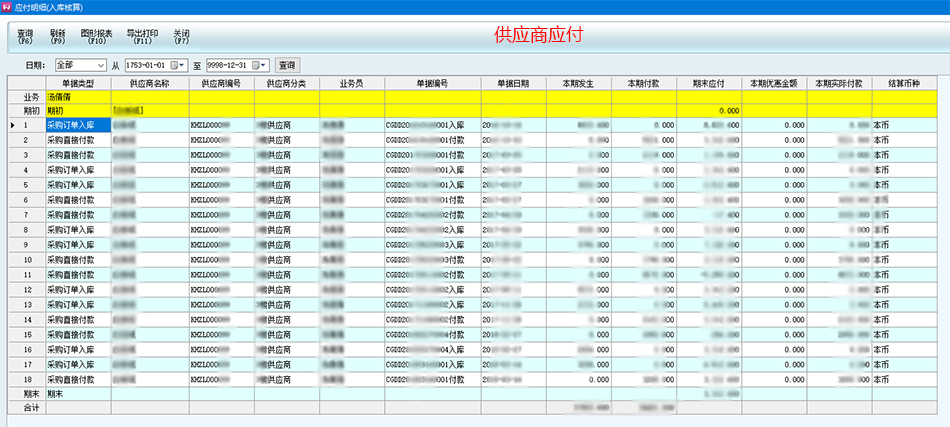
Task: Open 图形报表 (F10) chart report
Action: point(97,36)
